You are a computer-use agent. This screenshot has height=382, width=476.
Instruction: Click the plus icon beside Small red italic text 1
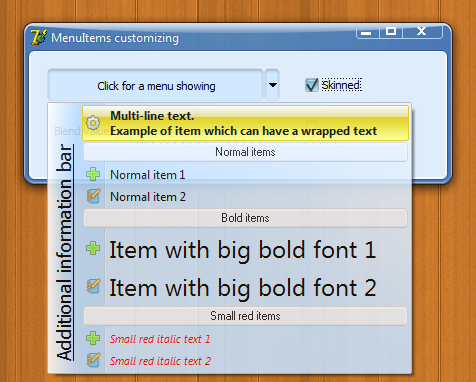93,338
